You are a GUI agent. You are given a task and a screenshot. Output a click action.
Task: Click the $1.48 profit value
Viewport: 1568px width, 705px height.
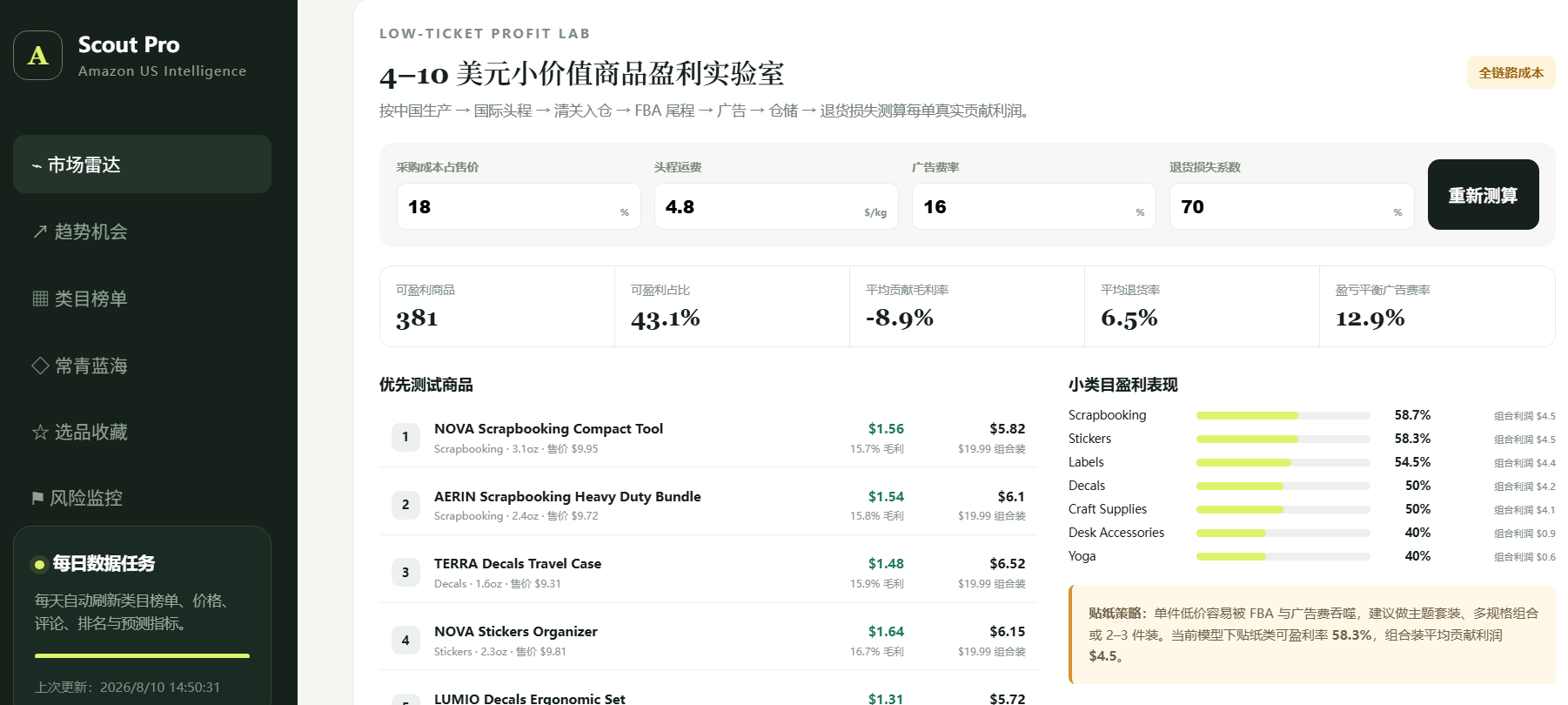886,563
